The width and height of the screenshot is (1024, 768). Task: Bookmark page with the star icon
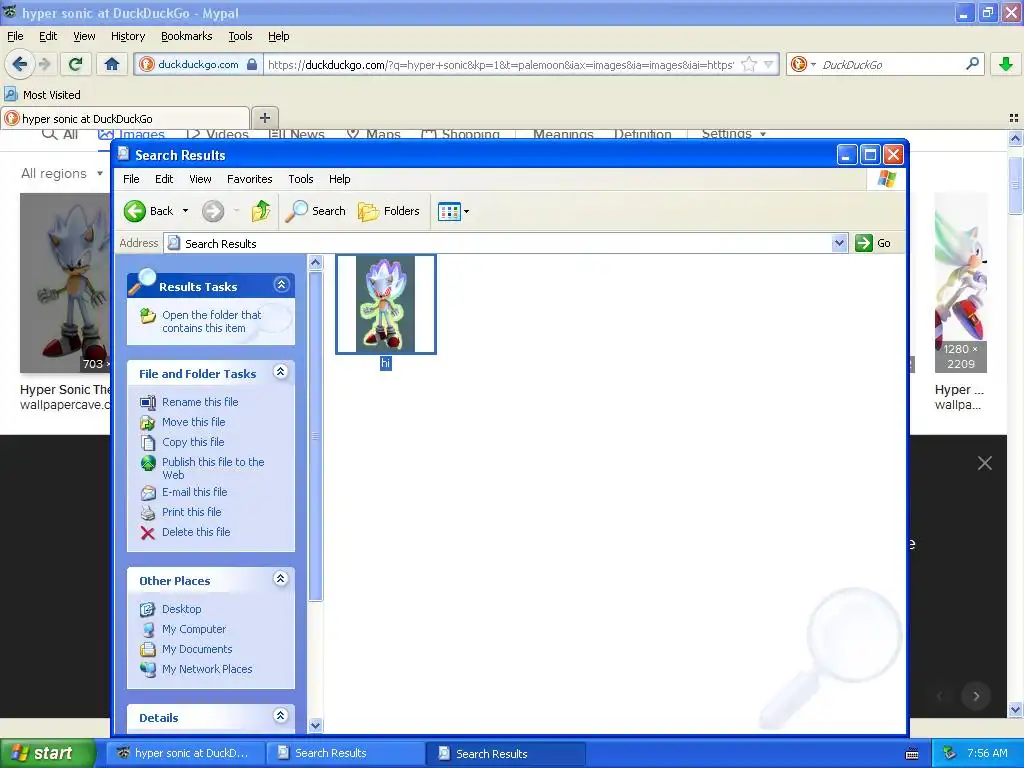(749, 64)
